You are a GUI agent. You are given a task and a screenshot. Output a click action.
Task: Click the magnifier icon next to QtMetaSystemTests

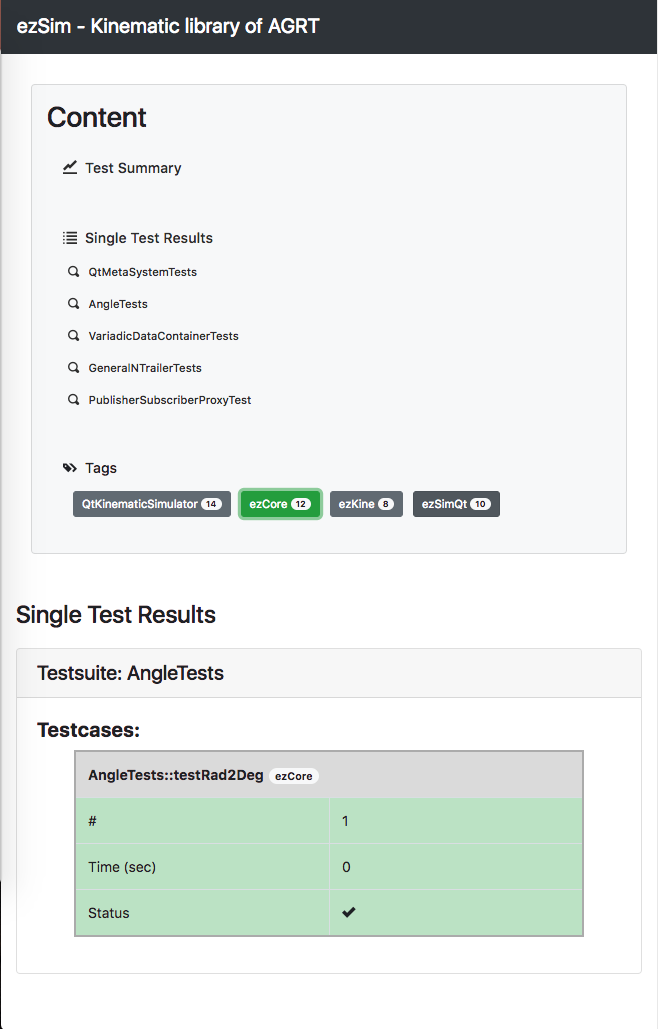[73, 271]
